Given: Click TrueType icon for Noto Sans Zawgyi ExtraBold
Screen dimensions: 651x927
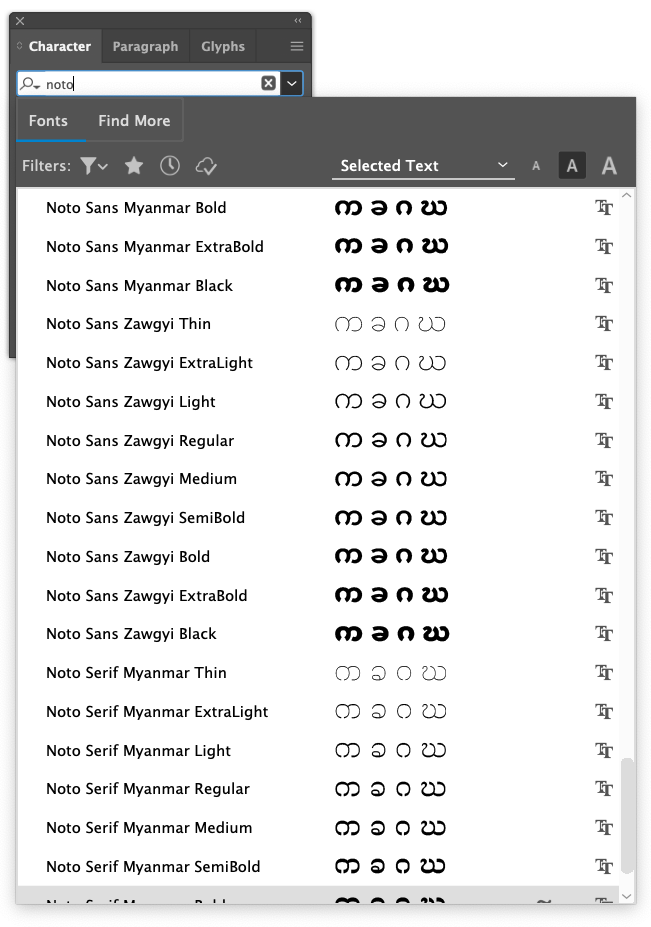Looking at the screenshot, I should coord(604,595).
